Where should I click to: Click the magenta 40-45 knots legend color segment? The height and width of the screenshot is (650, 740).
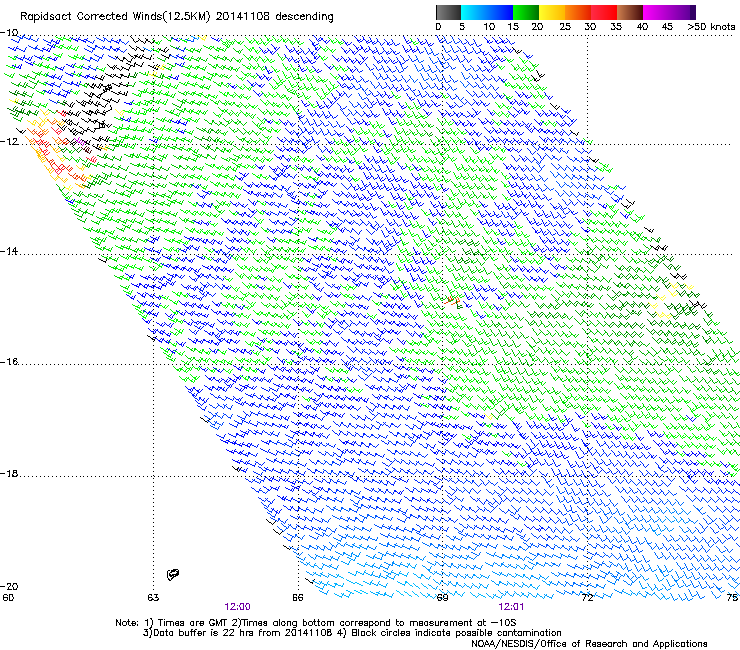pos(656,12)
